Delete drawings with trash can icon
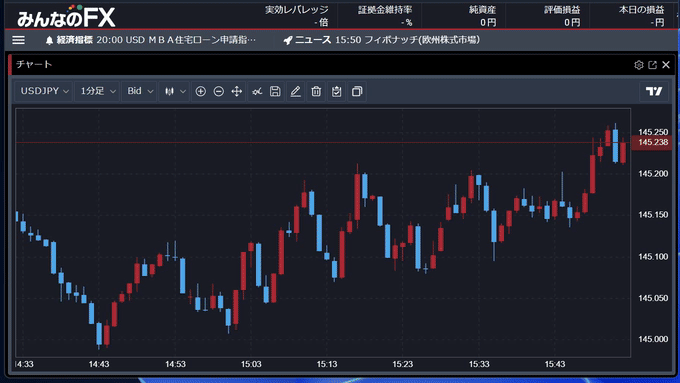680x383 pixels. (x=316, y=91)
